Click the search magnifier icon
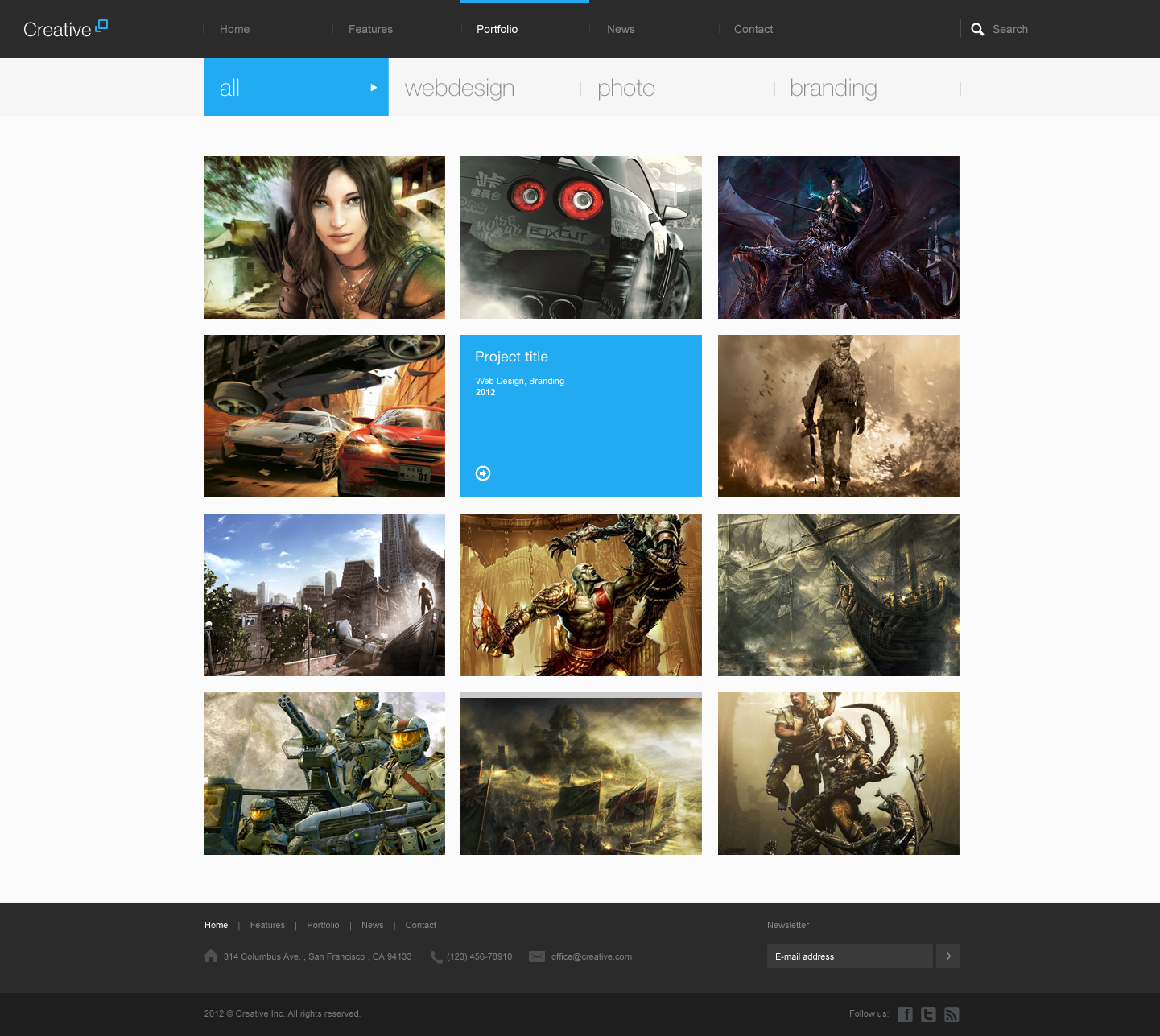 point(977,30)
